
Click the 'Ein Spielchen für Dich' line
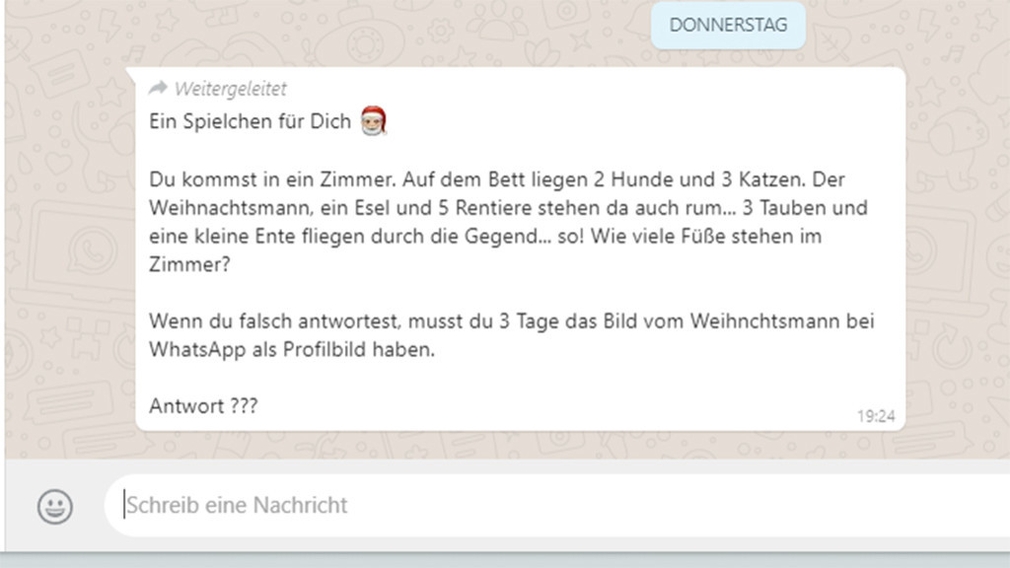pos(250,121)
